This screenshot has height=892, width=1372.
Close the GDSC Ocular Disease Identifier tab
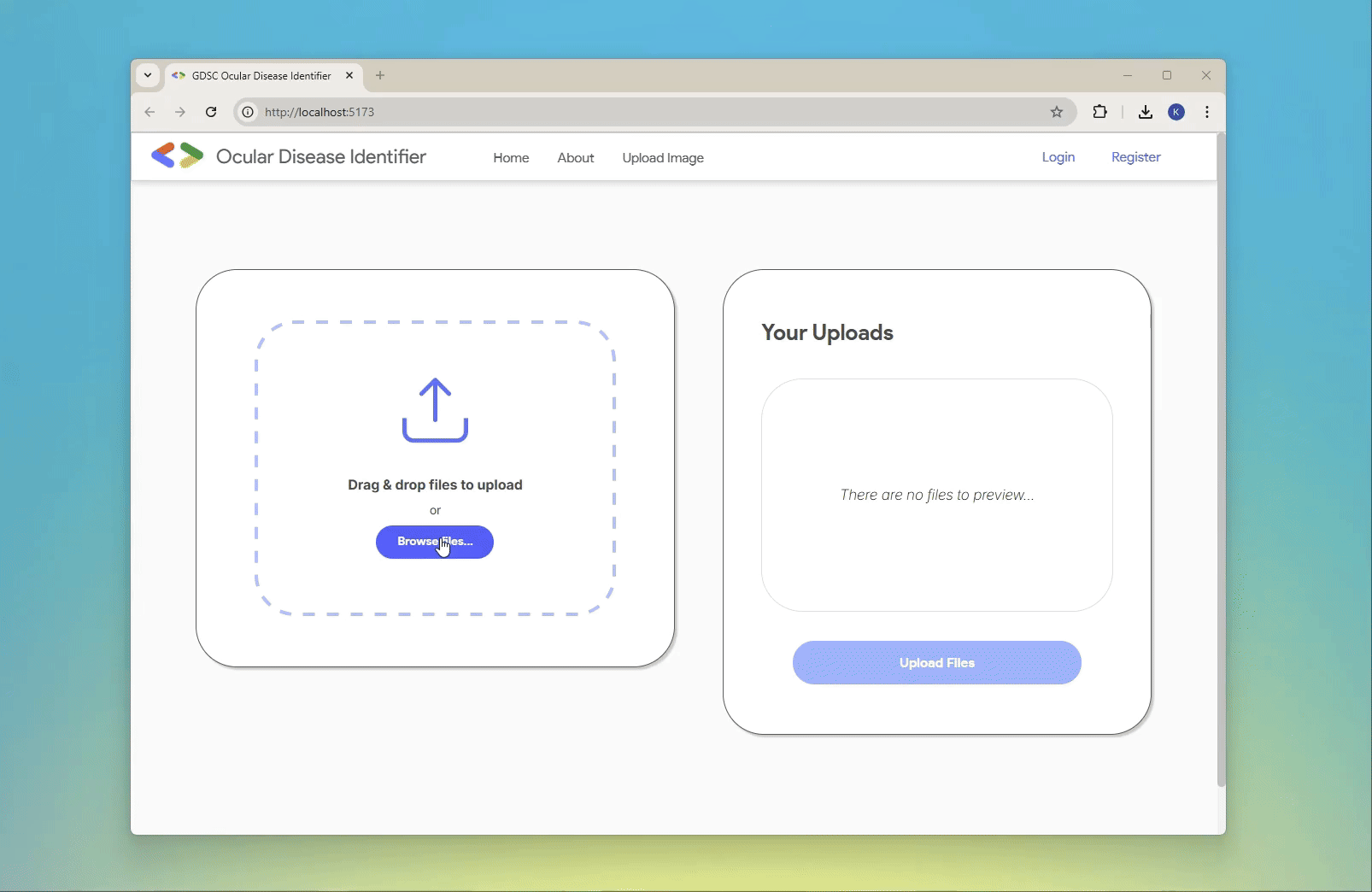[x=349, y=75]
